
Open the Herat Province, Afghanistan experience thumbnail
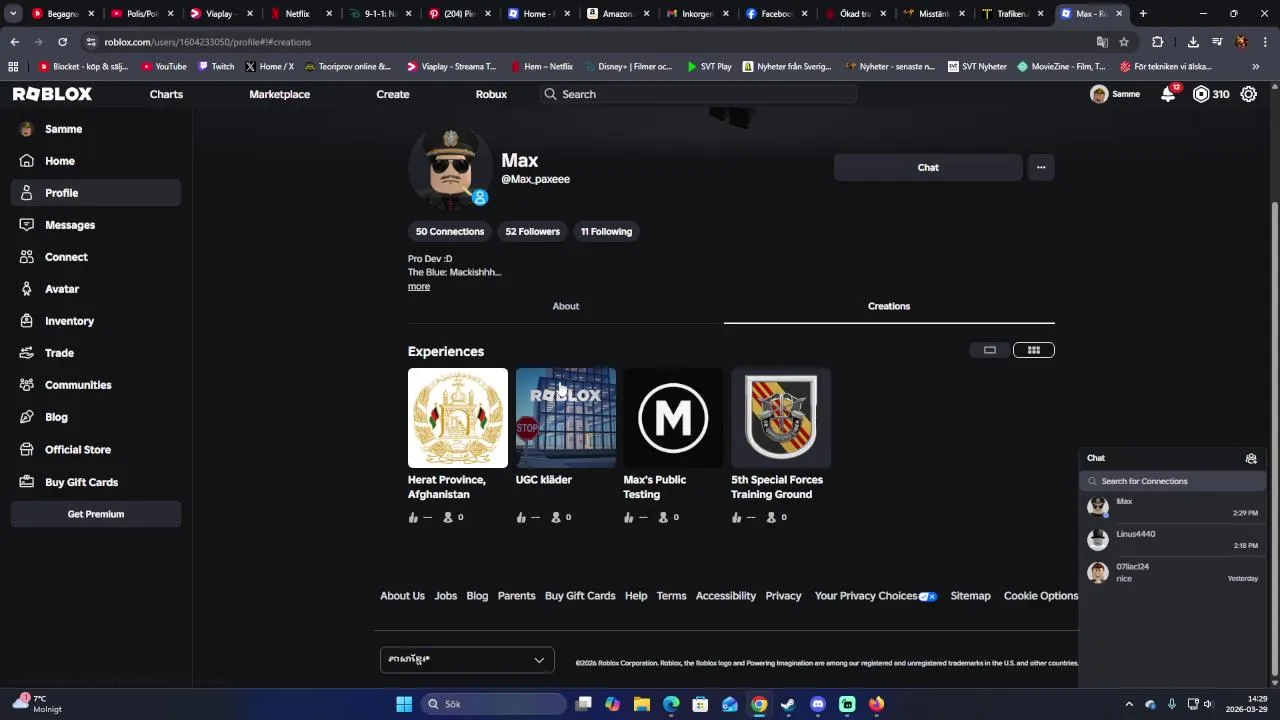click(458, 418)
